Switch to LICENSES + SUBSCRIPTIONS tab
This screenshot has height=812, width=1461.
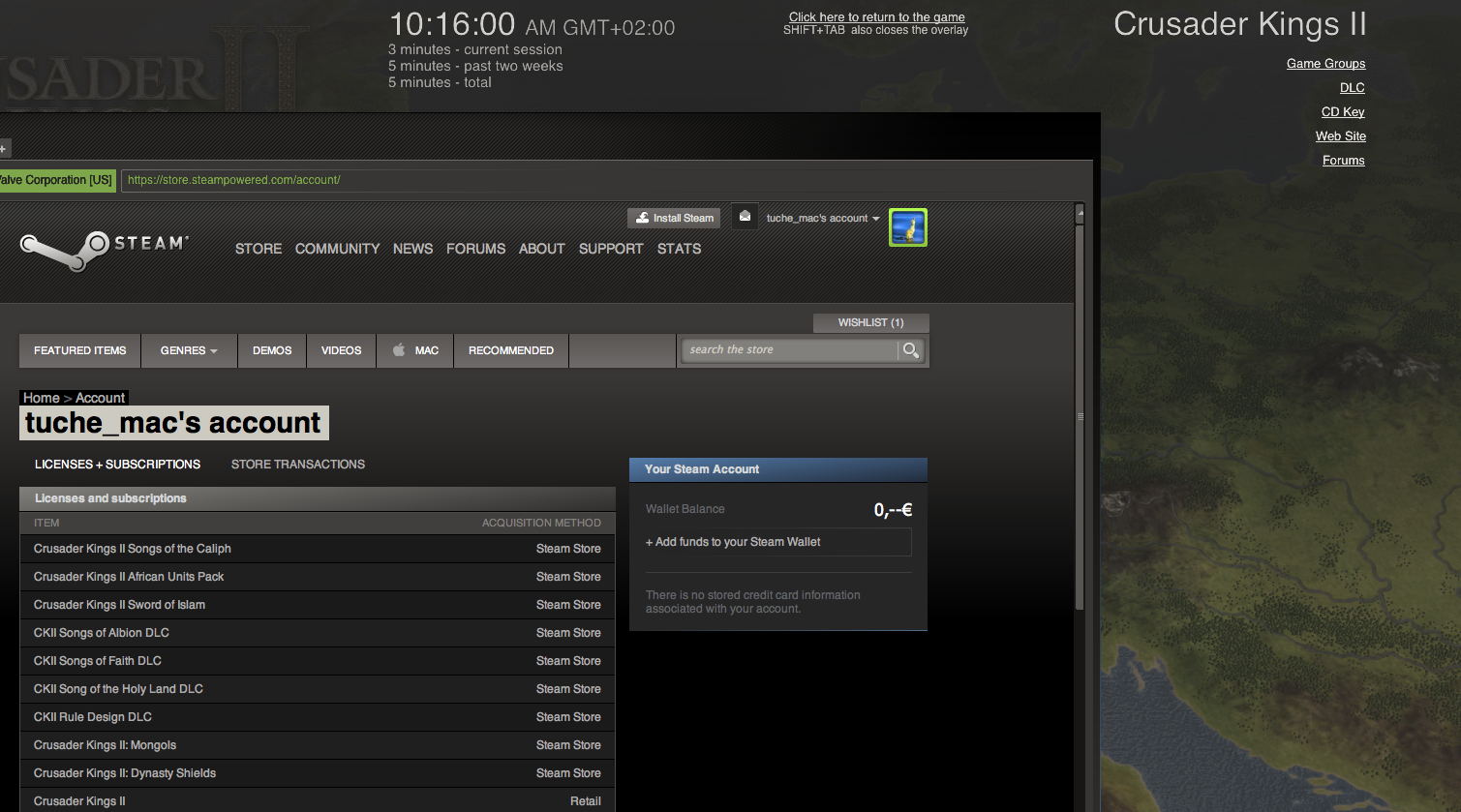point(117,465)
